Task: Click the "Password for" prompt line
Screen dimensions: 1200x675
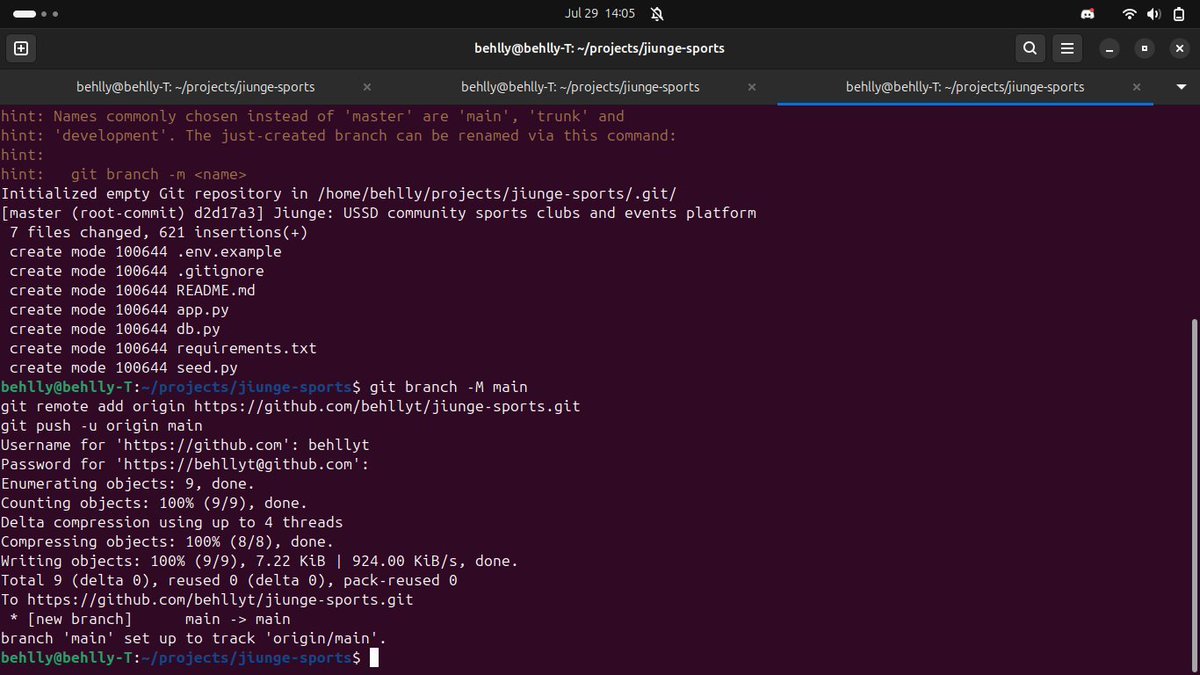Action: coord(185,464)
